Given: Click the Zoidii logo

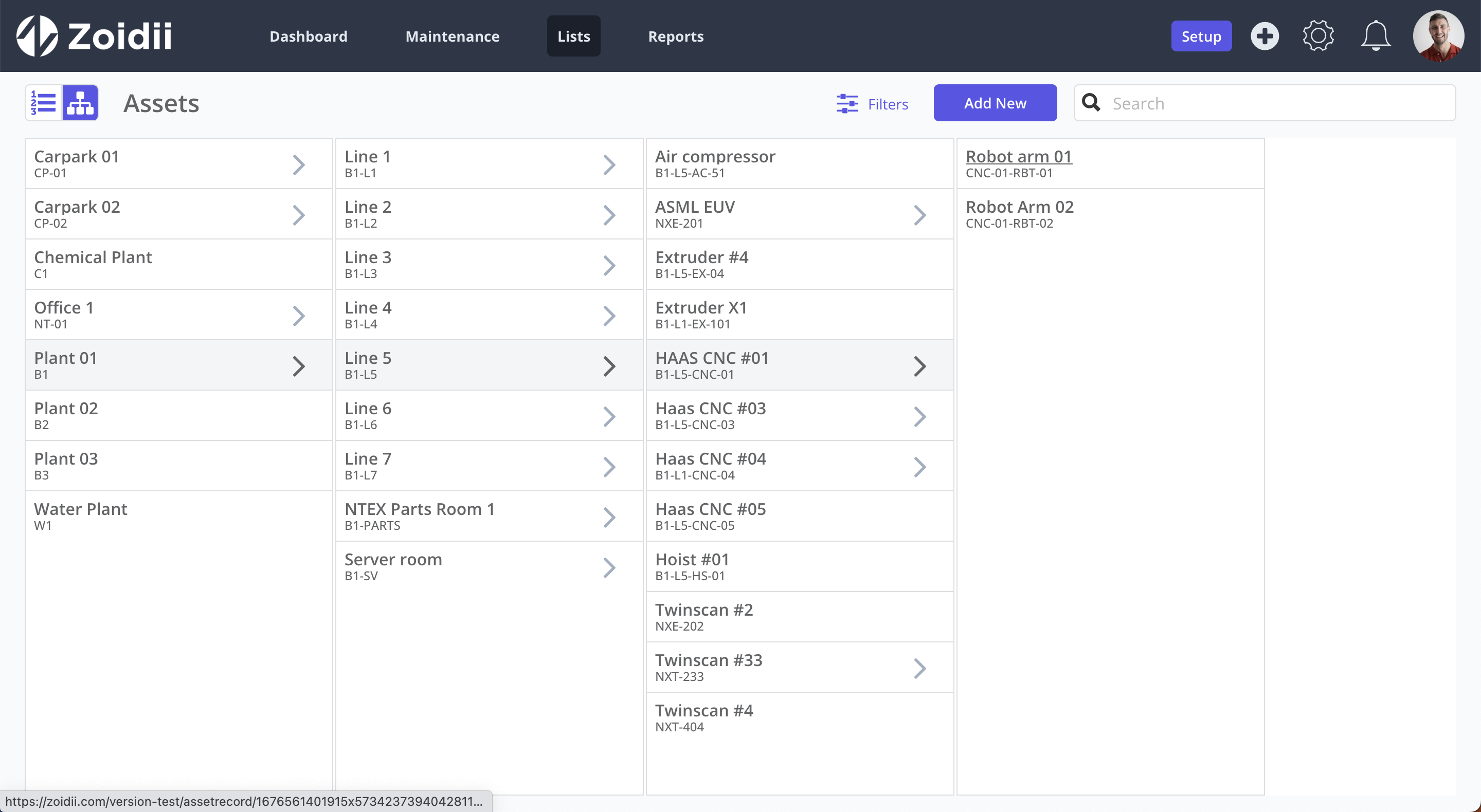Looking at the screenshot, I should click(x=94, y=35).
